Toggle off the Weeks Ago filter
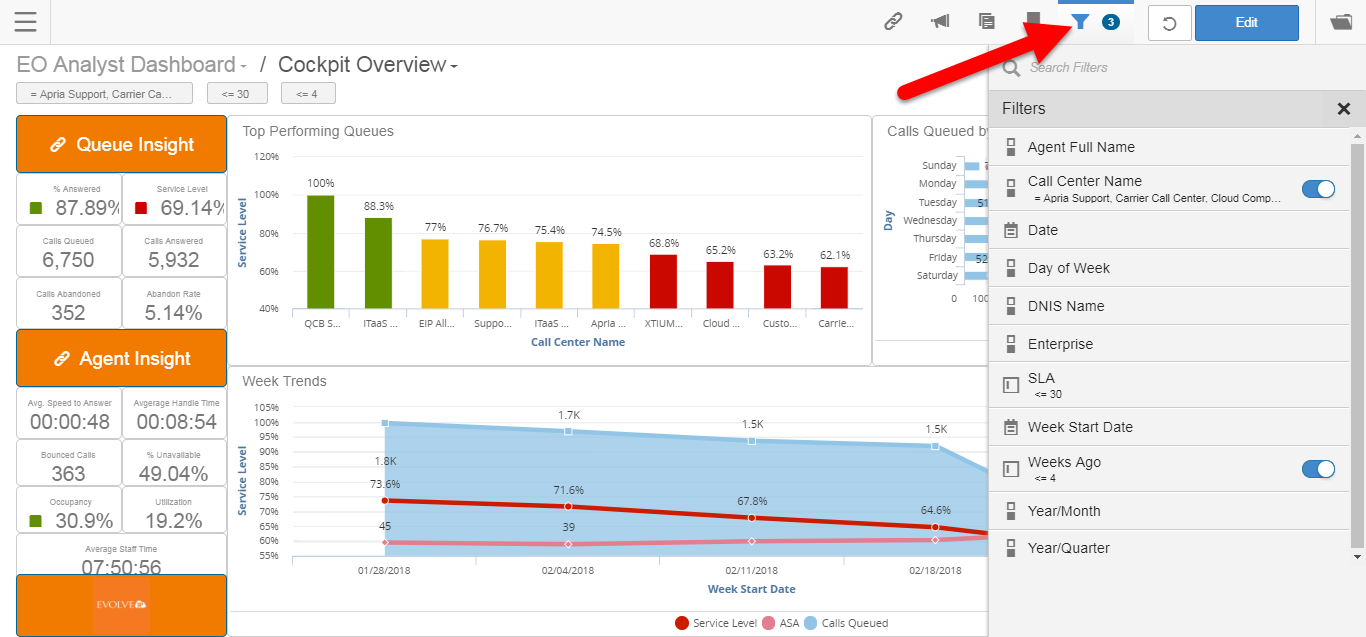Viewport: 1366px width, 637px height. 1318,469
